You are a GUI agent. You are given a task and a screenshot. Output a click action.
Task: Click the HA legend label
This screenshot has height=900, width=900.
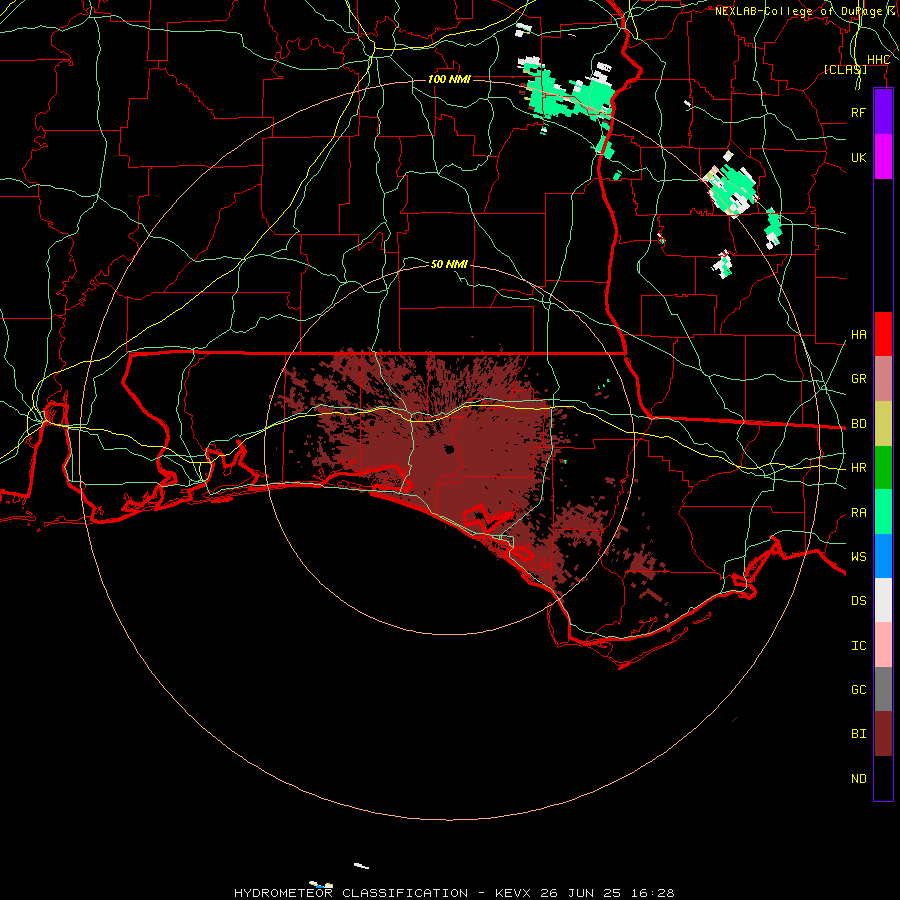click(858, 335)
